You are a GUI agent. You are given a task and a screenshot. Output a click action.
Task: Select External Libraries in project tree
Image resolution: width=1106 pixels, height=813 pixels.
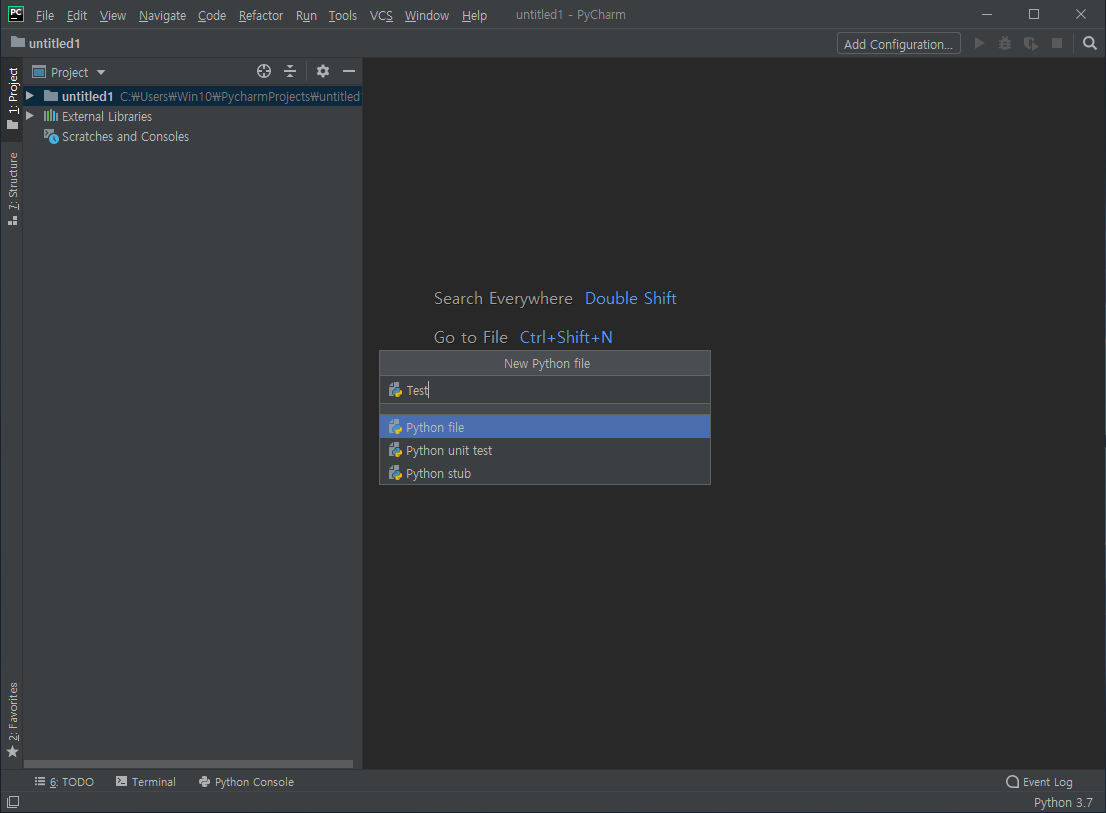pyautogui.click(x=107, y=116)
